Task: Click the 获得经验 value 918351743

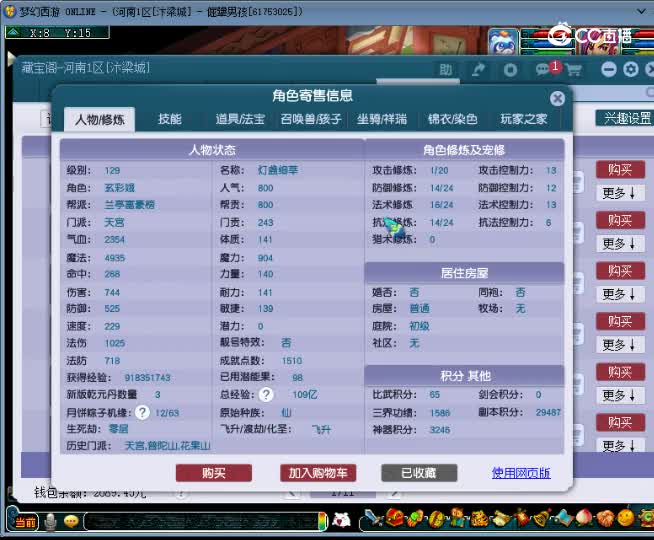Action: click(147, 377)
